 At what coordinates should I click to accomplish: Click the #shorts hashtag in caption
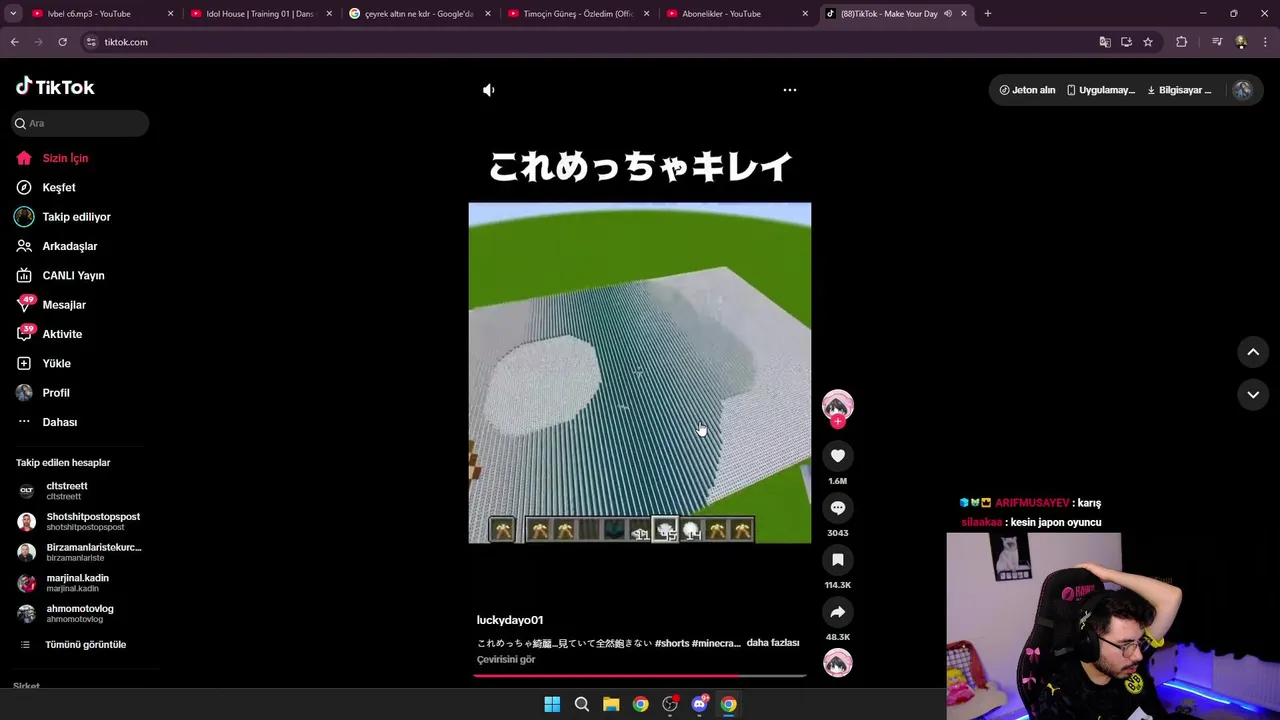[672, 643]
